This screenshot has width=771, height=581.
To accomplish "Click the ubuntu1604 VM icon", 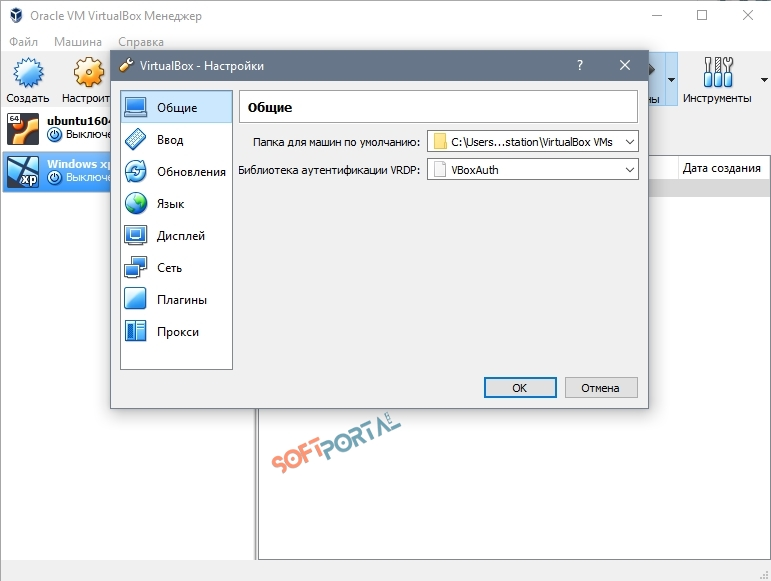I will click(23, 129).
